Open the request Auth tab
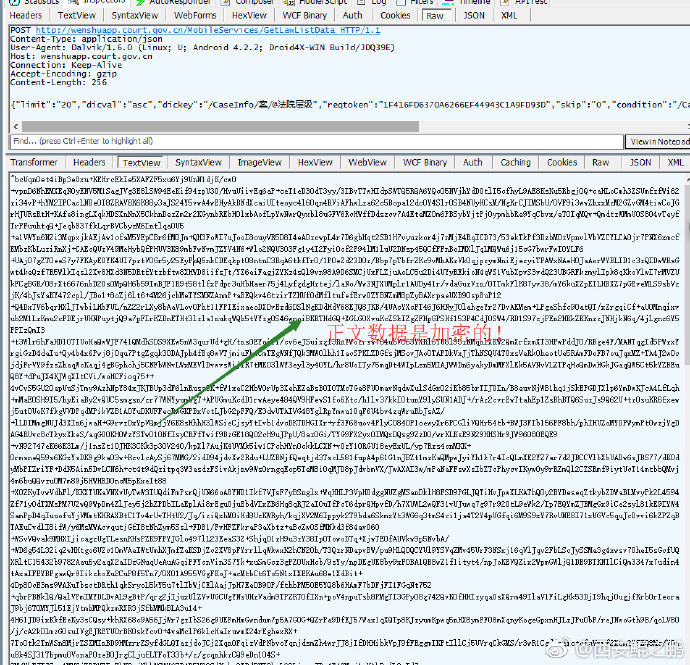Viewport: 690px width, 665px height. (352, 15)
